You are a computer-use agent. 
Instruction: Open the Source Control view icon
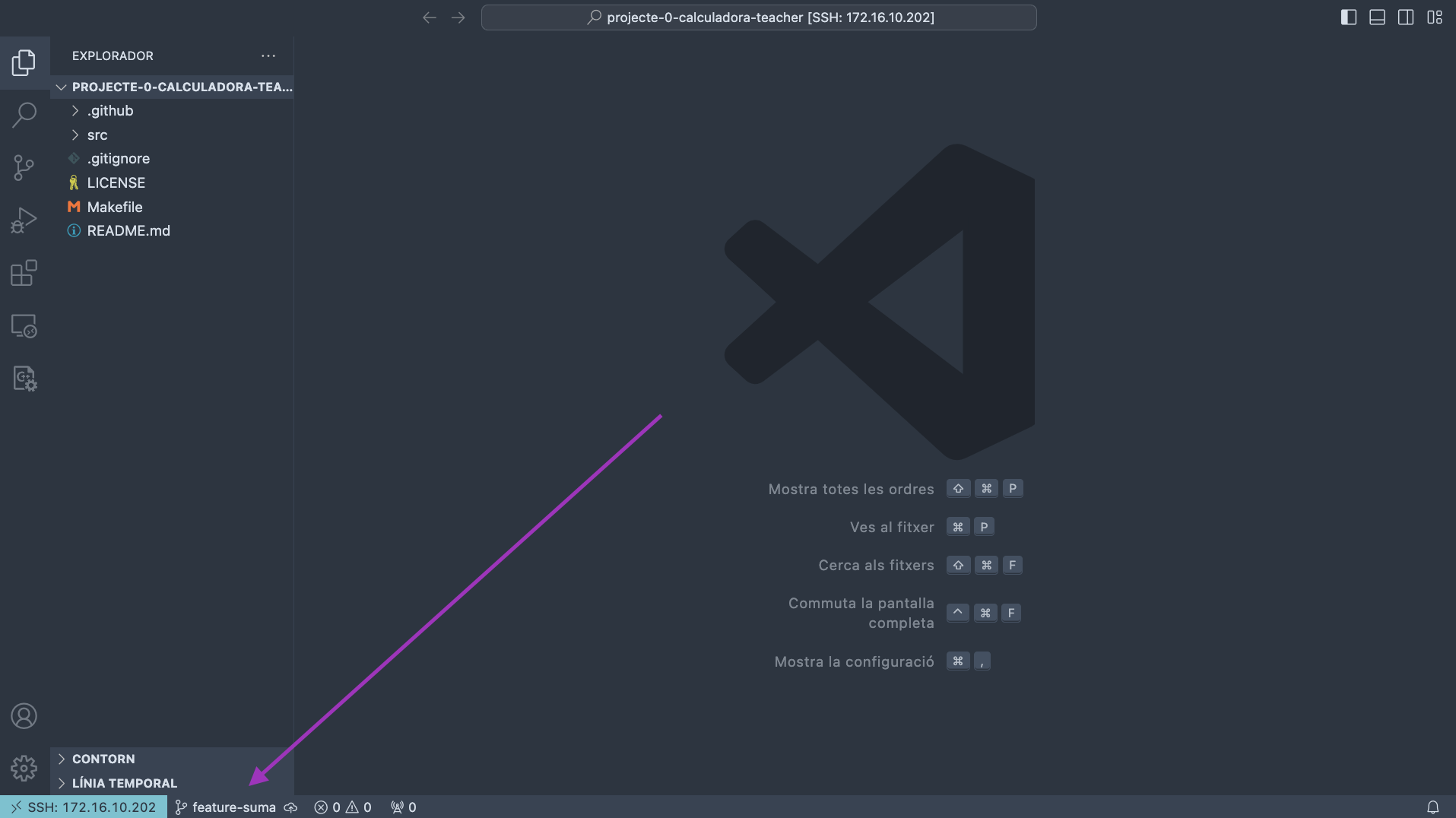[24, 167]
